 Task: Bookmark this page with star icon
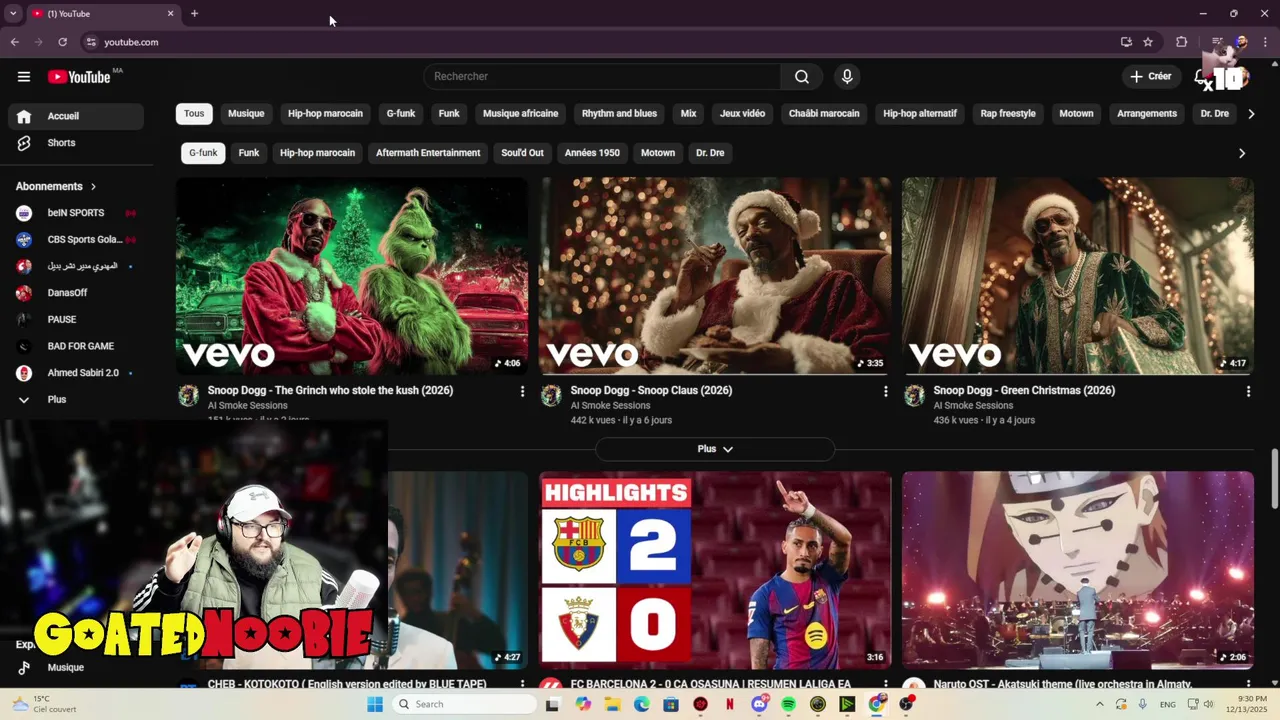[1148, 42]
